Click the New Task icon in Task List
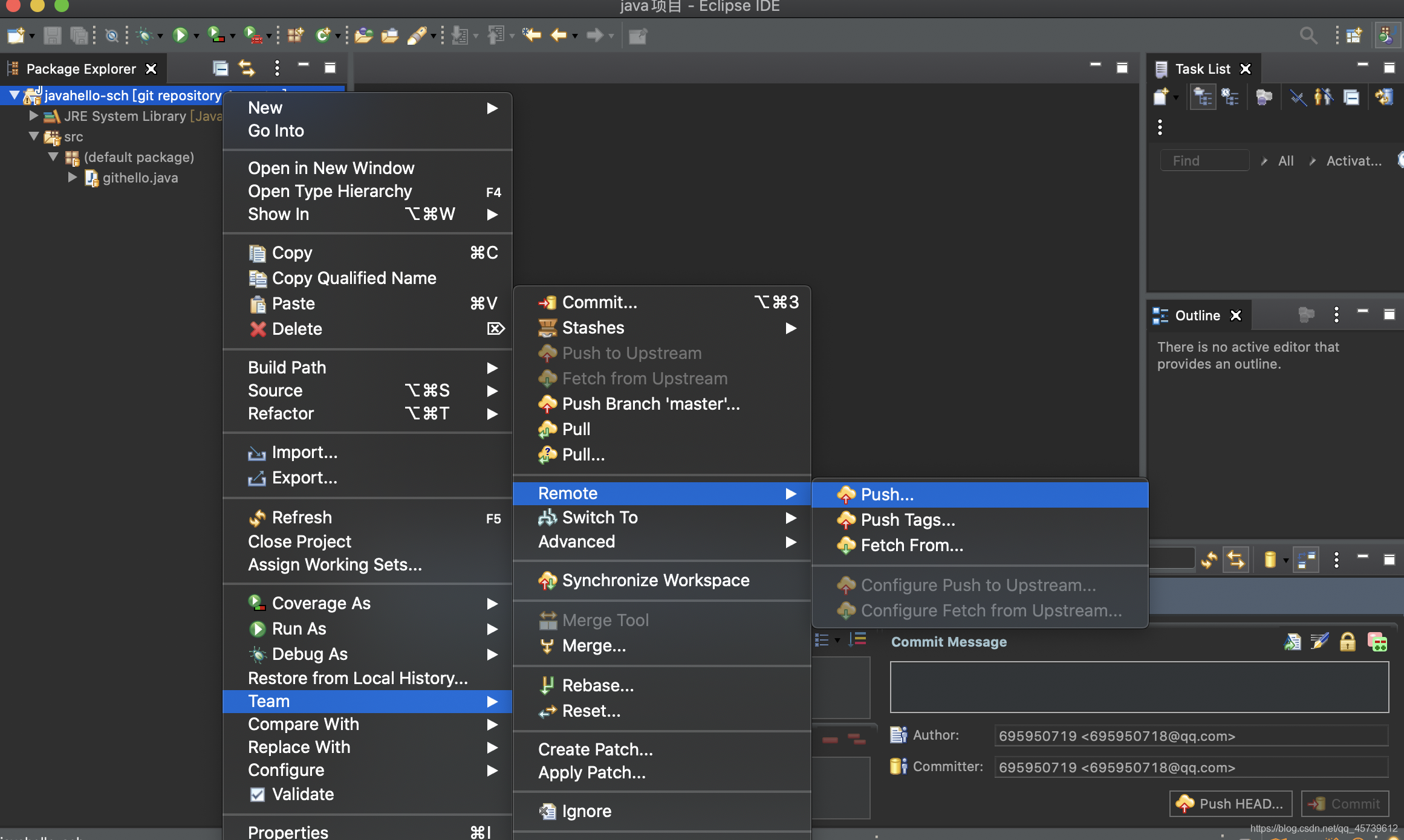 (1161, 97)
